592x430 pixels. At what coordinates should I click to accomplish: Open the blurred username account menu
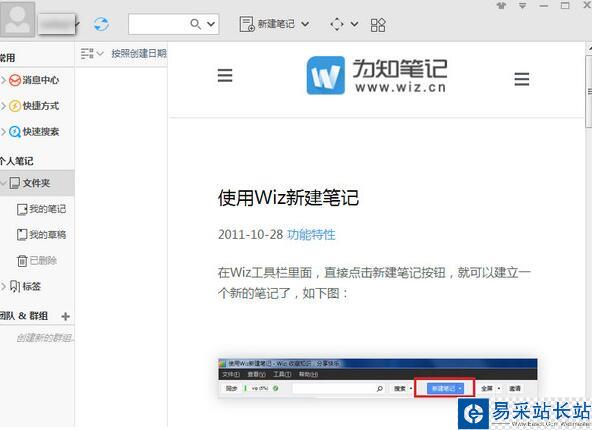[59, 25]
